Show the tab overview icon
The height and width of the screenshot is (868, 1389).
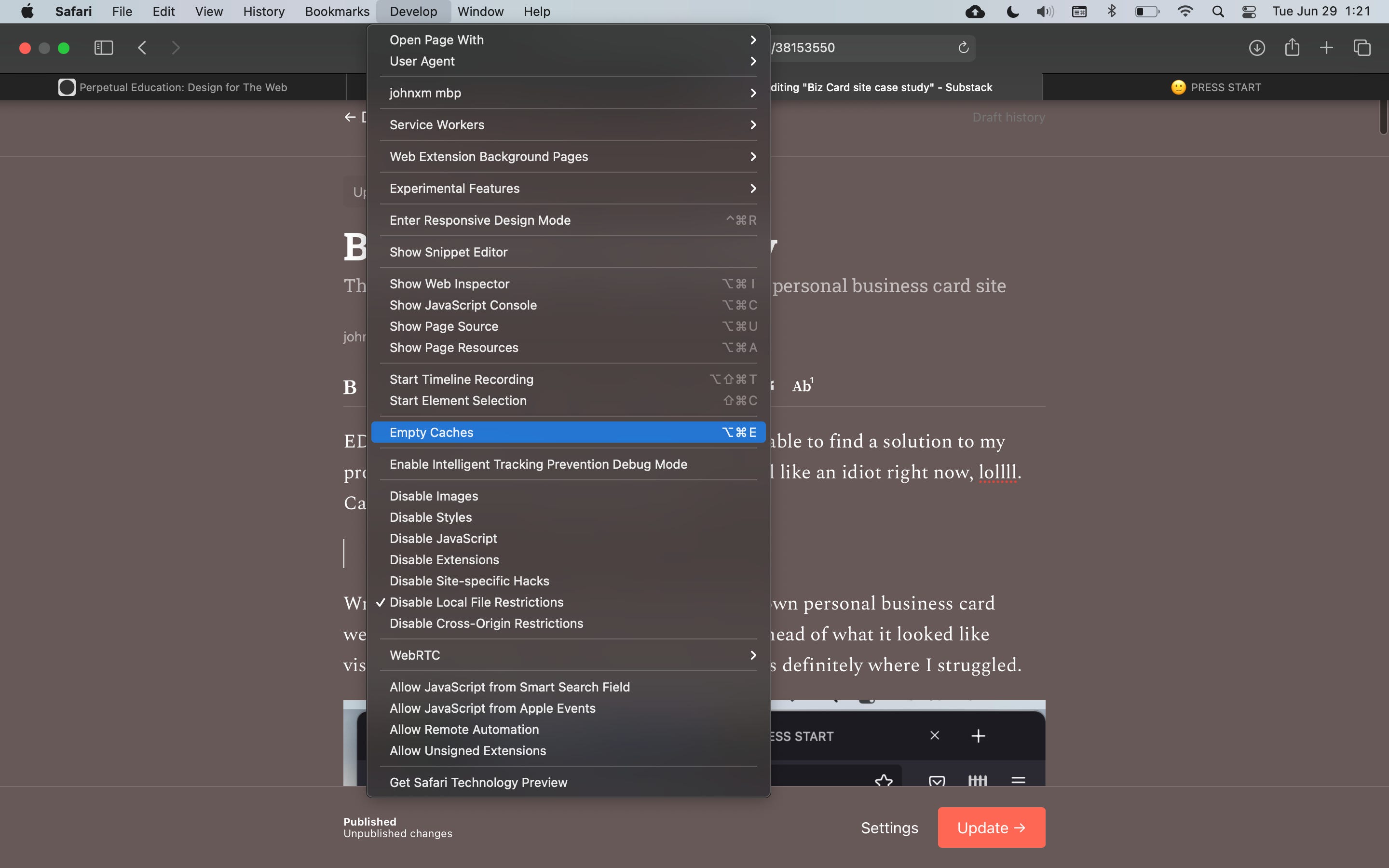click(1362, 48)
